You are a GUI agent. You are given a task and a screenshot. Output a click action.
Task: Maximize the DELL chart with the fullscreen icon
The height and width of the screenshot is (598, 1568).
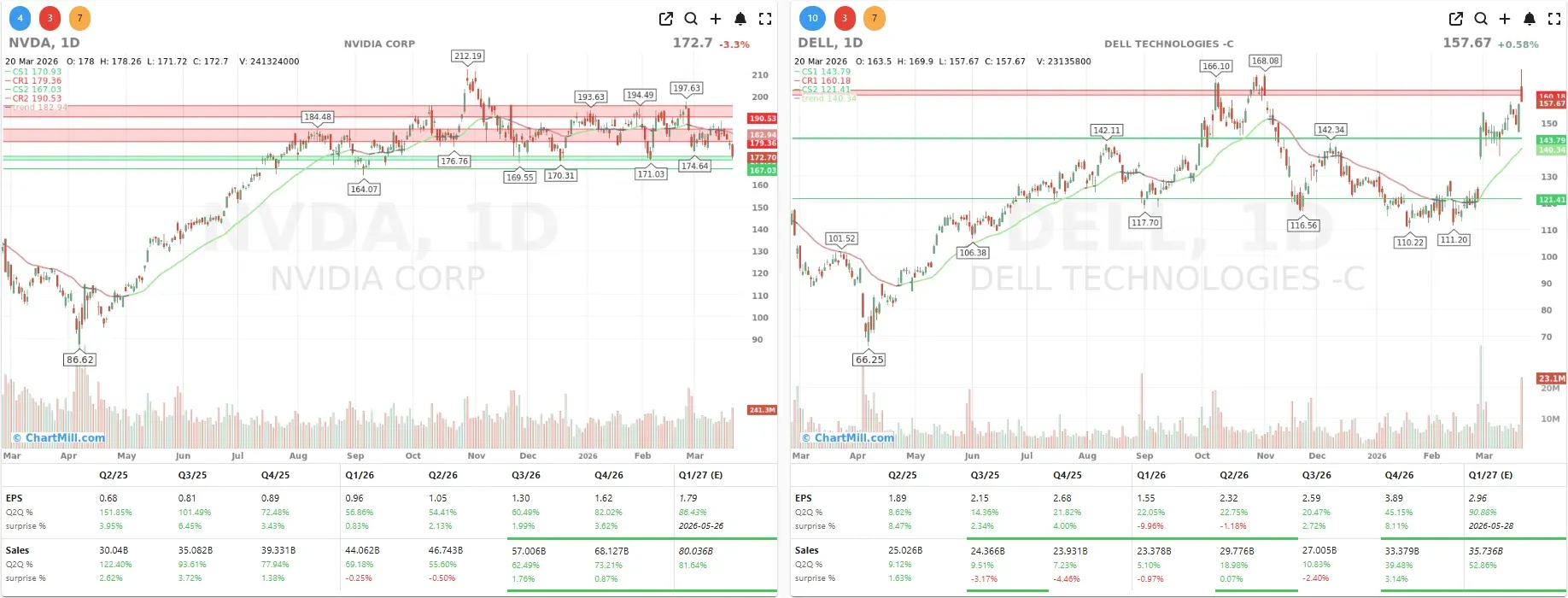click(1553, 18)
